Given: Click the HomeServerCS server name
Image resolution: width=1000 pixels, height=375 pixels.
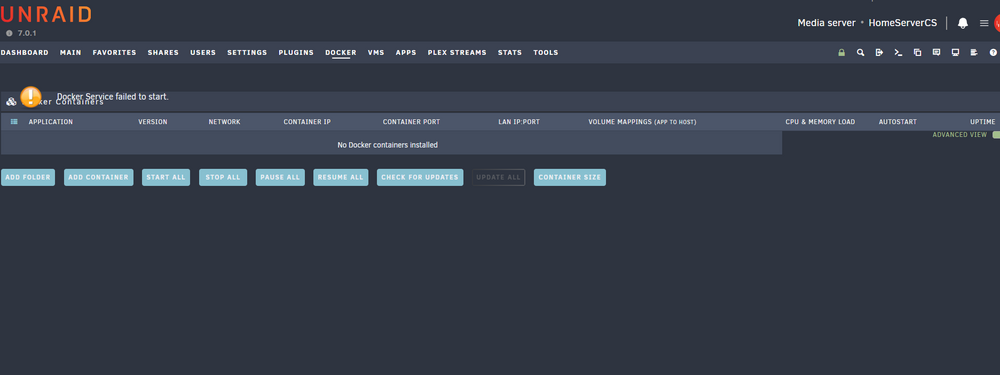Looking at the screenshot, I should tap(903, 23).
